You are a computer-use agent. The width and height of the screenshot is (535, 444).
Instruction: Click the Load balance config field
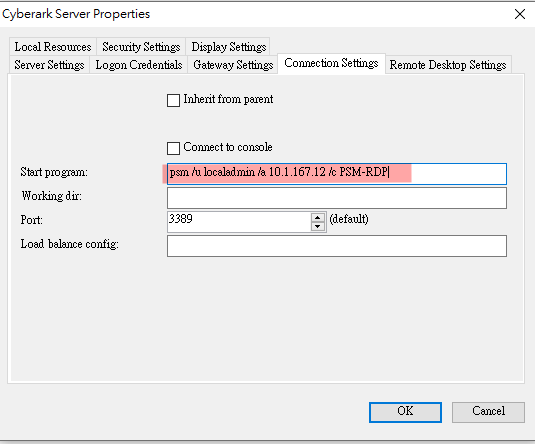point(337,246)
